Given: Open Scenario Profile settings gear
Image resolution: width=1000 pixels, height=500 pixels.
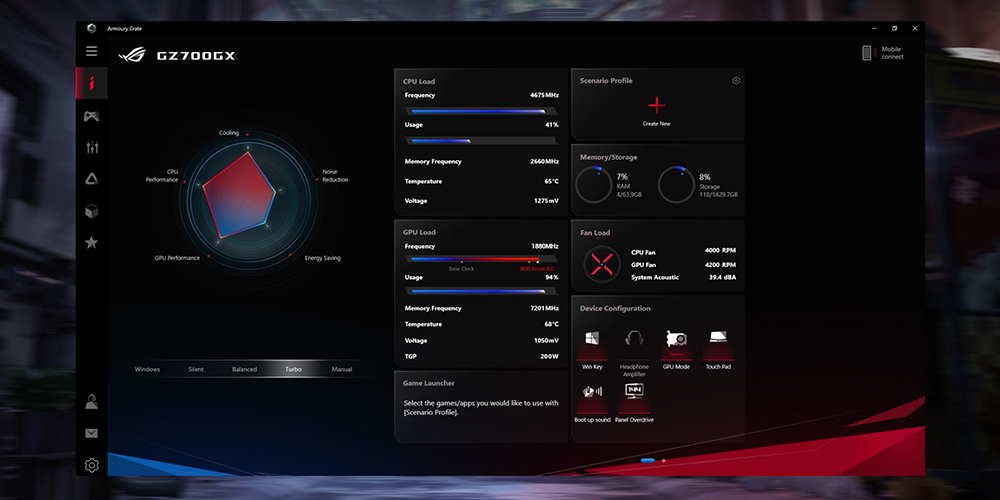Looking at the screenshot, I should click(x=736, y=80).
